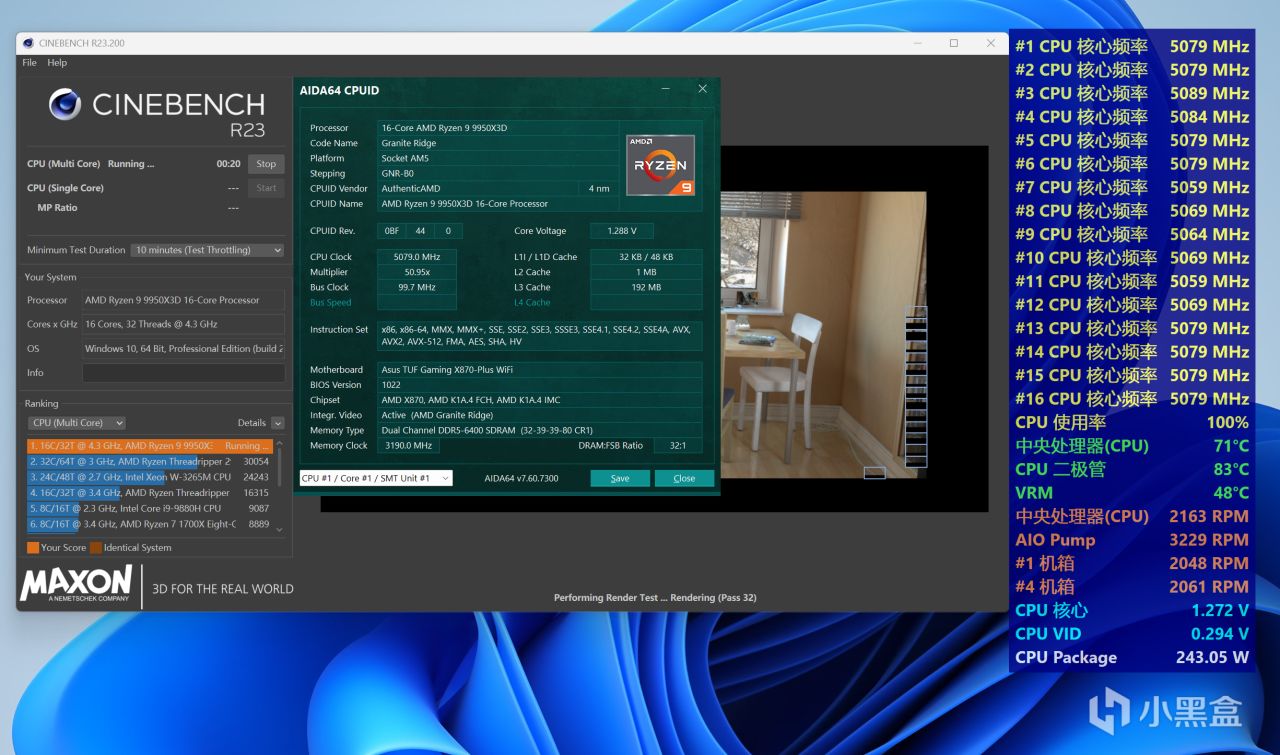Viewport: 1280px width, 755px height.
Task: Click the DRAM:FSB Ratio value 32:1
Action: pyautogui.click(x=676, y=445)
